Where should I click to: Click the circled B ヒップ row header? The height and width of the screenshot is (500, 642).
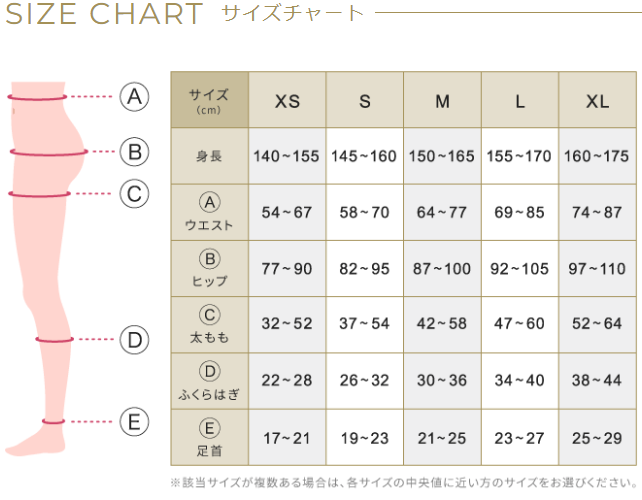[209, 268]
